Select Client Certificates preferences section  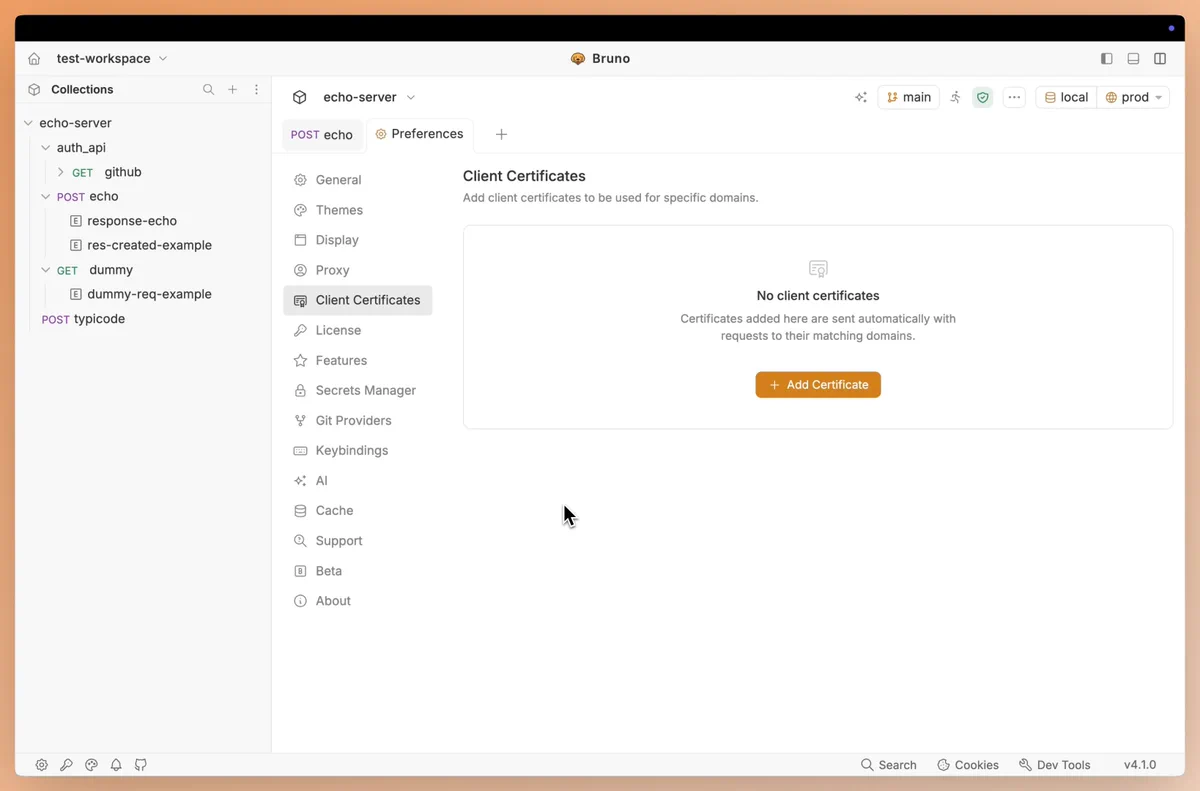(x=358, y=300)
